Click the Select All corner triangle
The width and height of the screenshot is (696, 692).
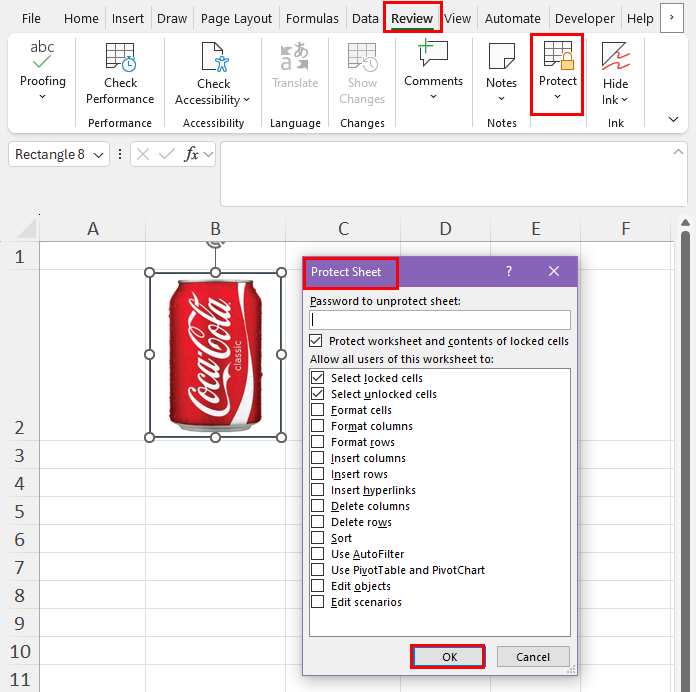27,229
